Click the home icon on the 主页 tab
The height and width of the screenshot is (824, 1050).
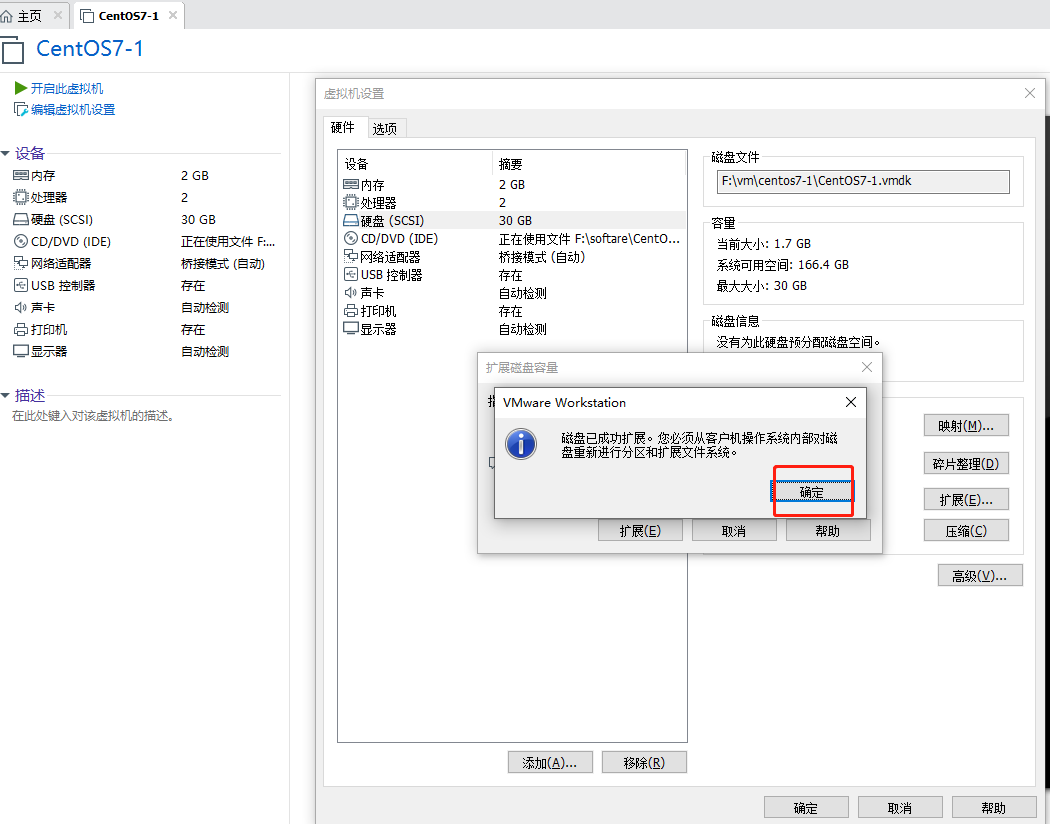tap(7, 15)
